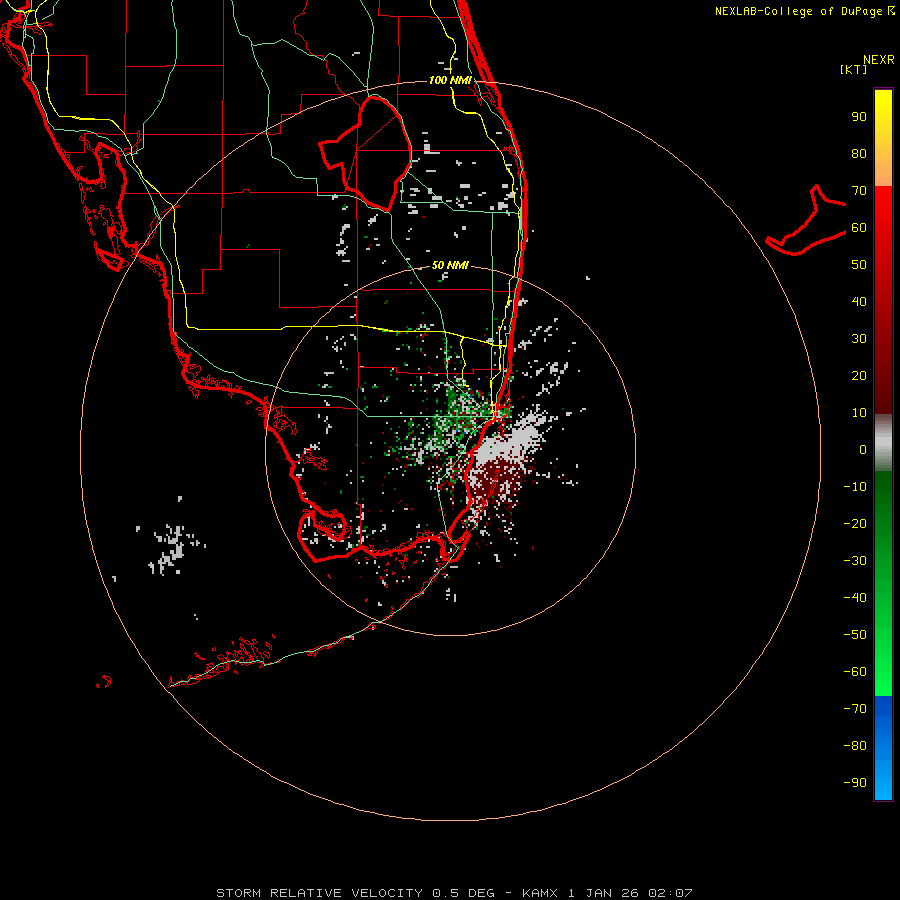Click the -50 value on the velocity scale
This screenshot has height=900, width=900.
(x=855, y=635)
